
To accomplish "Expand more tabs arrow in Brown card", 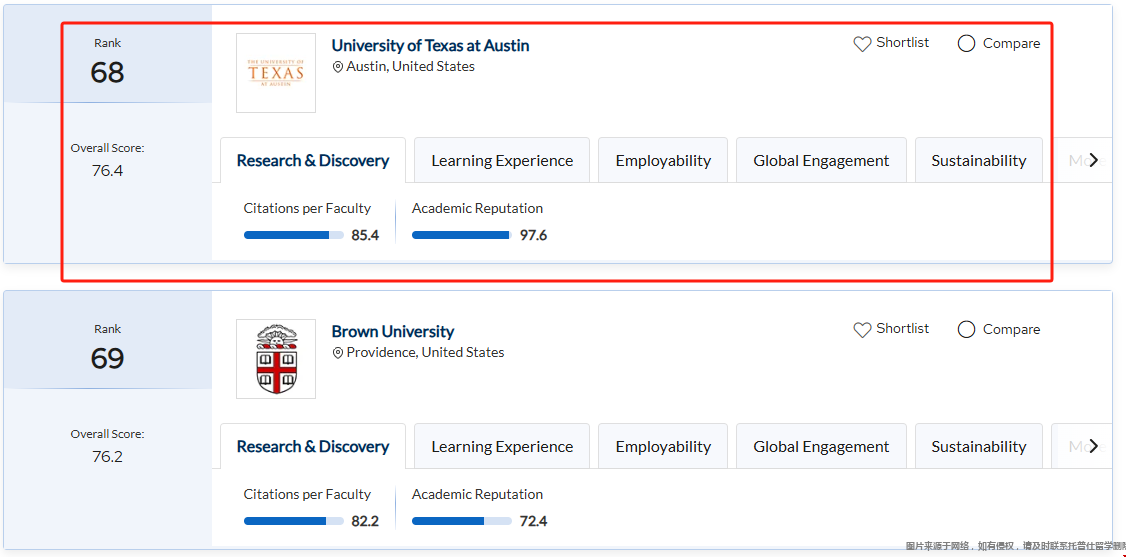I will tap(1094, 446).
